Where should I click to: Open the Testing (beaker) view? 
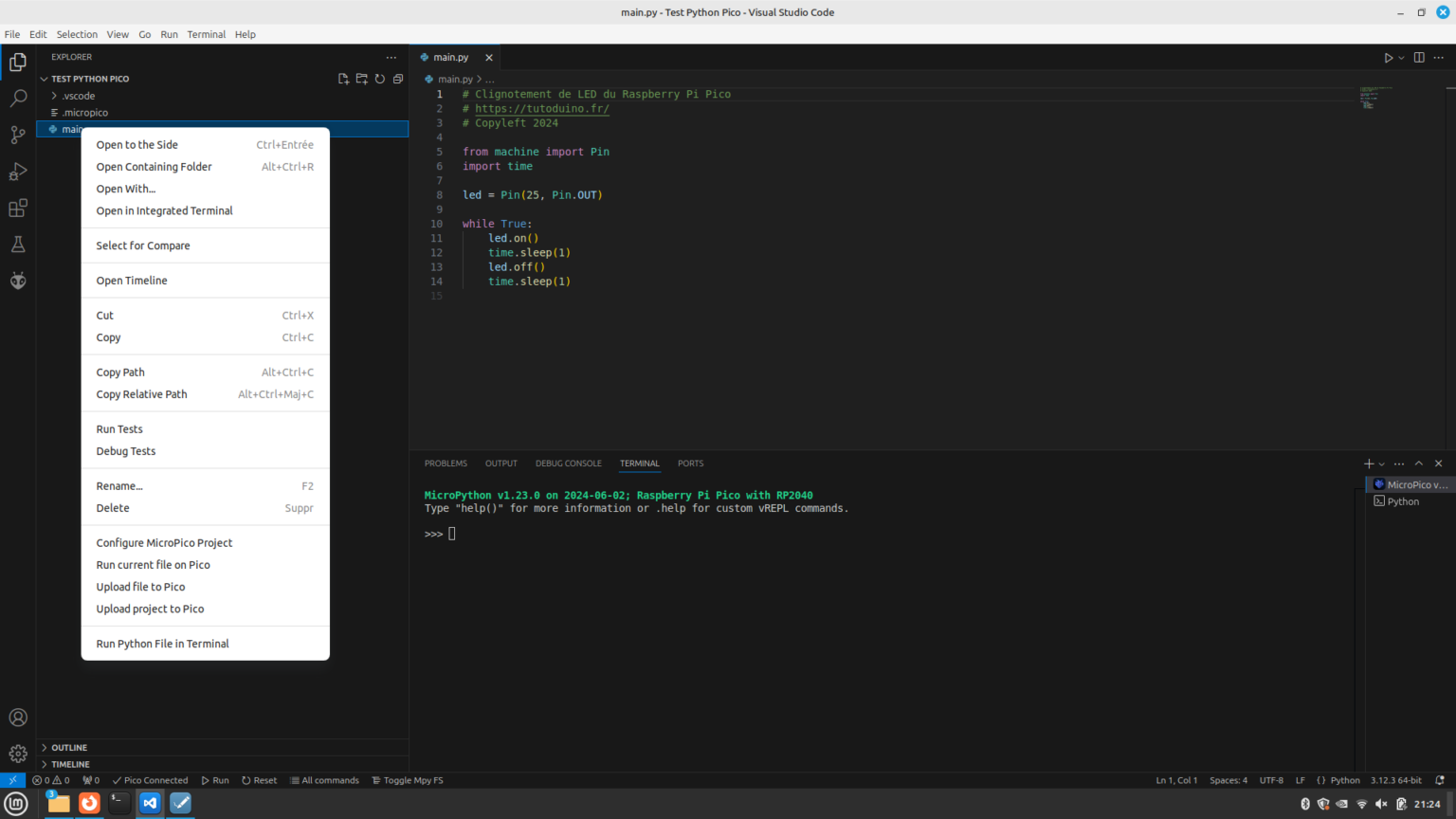(x=17, y=244)
